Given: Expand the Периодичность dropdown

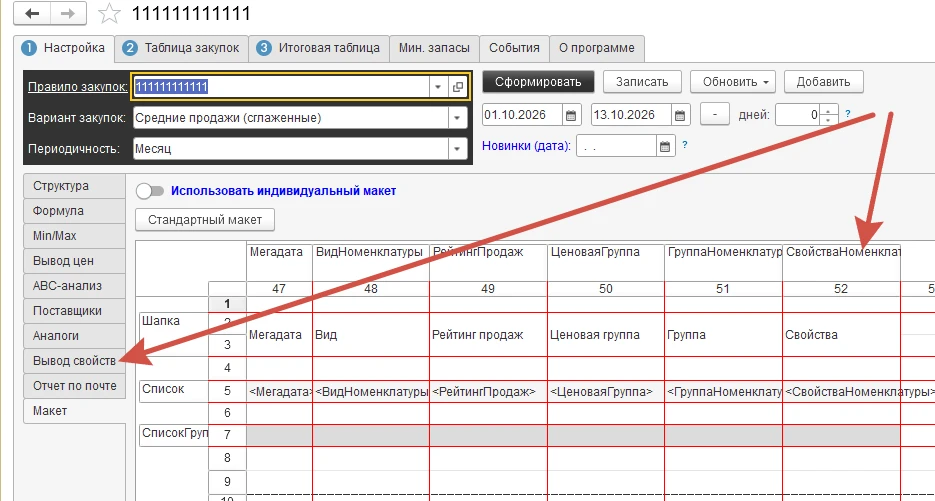Looking at the screenshot, I should click(457, 149).
